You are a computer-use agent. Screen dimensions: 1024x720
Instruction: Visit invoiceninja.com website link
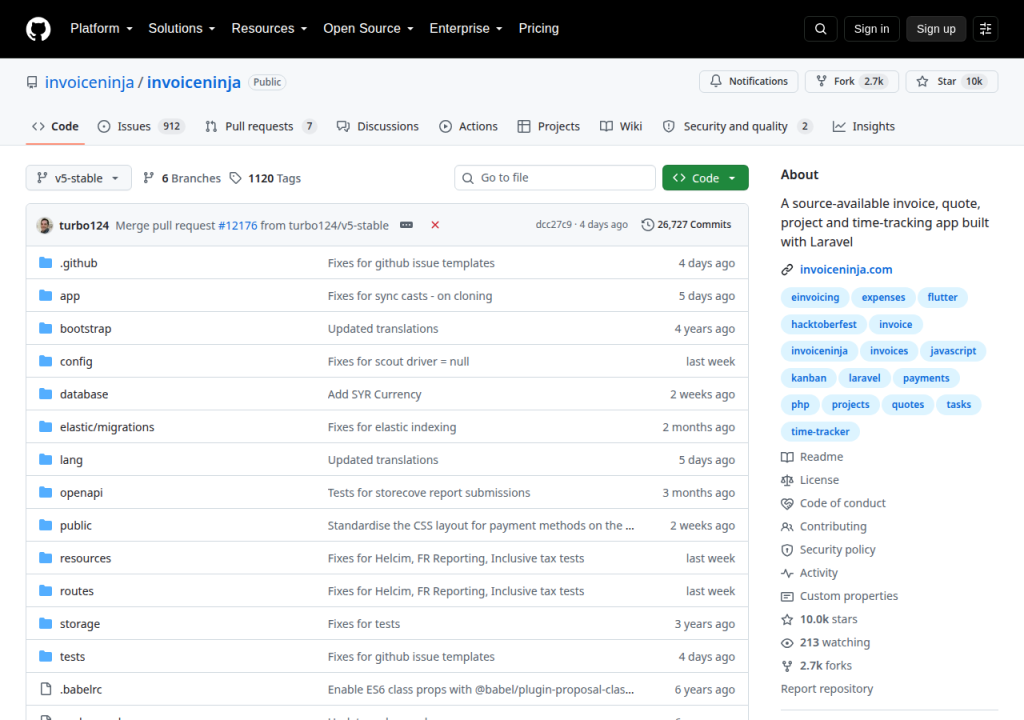[x=846, y=269]
